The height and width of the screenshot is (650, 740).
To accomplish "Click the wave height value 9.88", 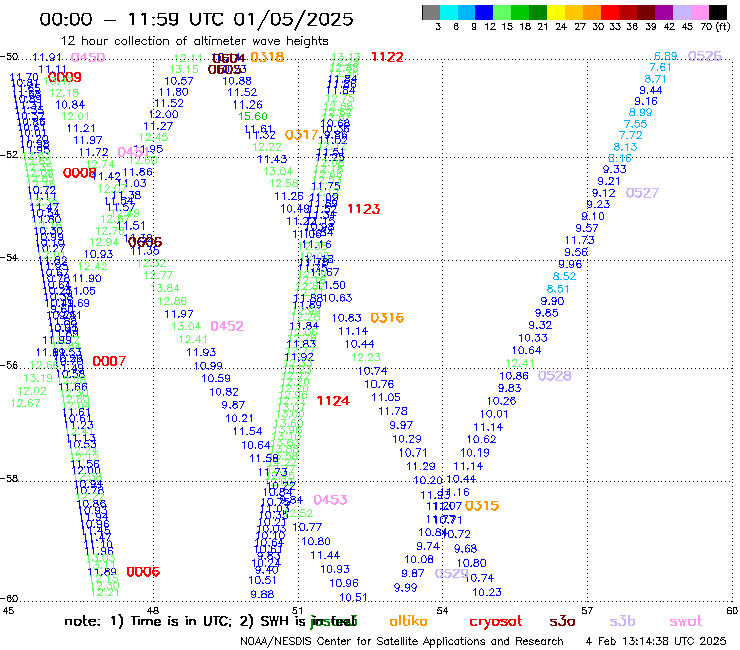I will click(x=262, y=594).
